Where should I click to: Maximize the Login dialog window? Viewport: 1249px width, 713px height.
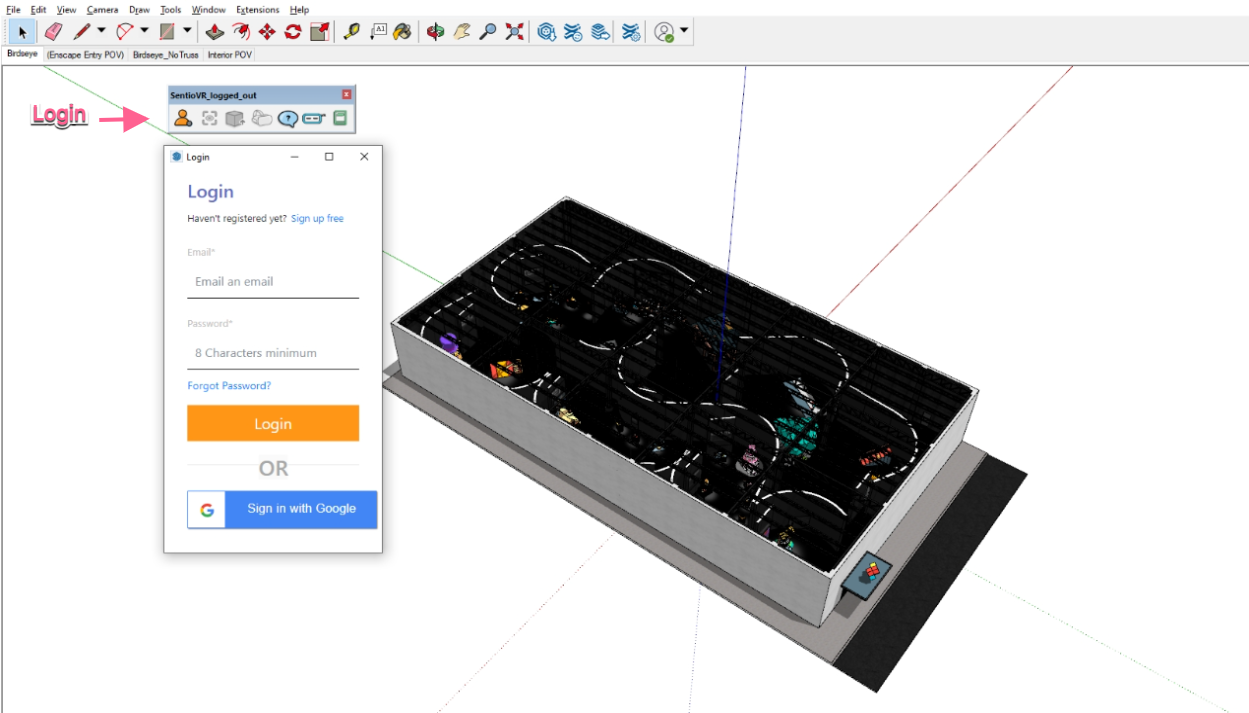pos(329,157)
